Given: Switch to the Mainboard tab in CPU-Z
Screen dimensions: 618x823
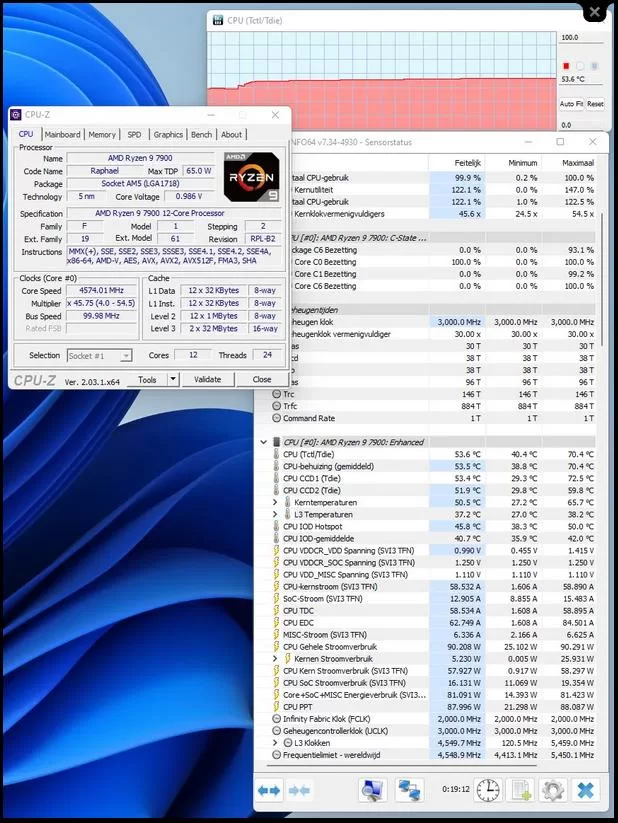Looking at the screenshot, I should 62,134.
